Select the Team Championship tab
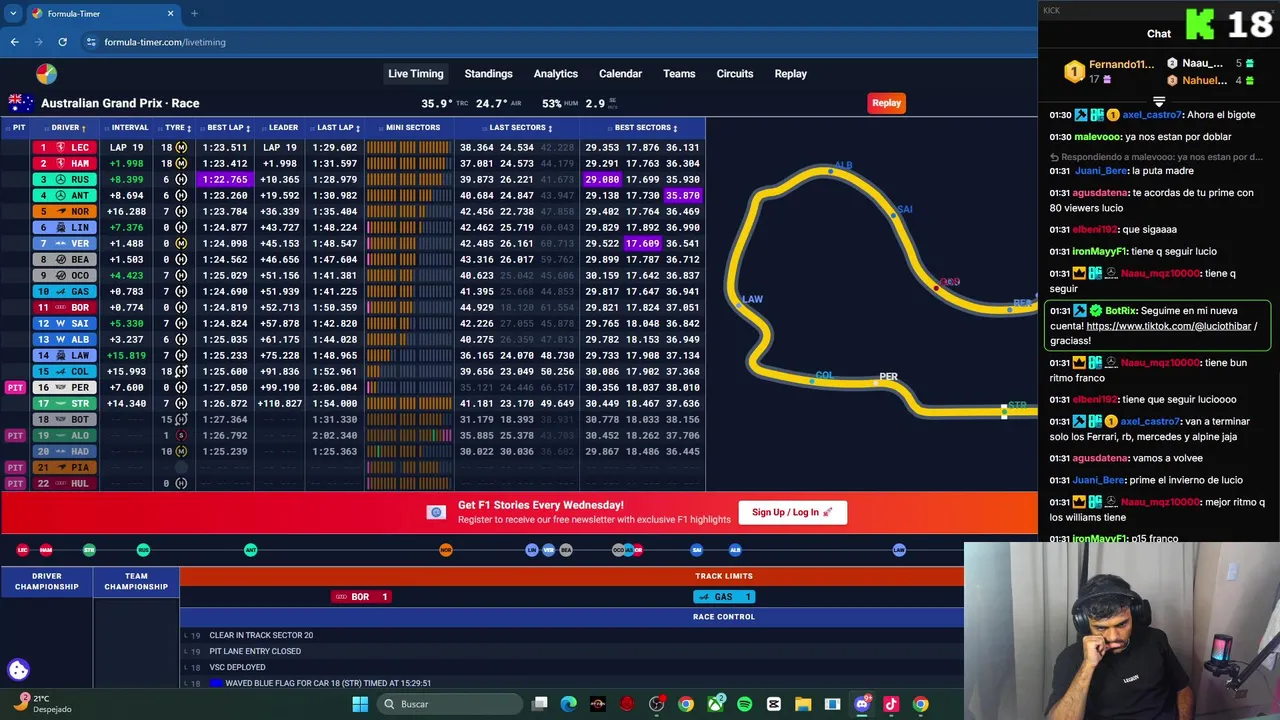 pos(136,582)
